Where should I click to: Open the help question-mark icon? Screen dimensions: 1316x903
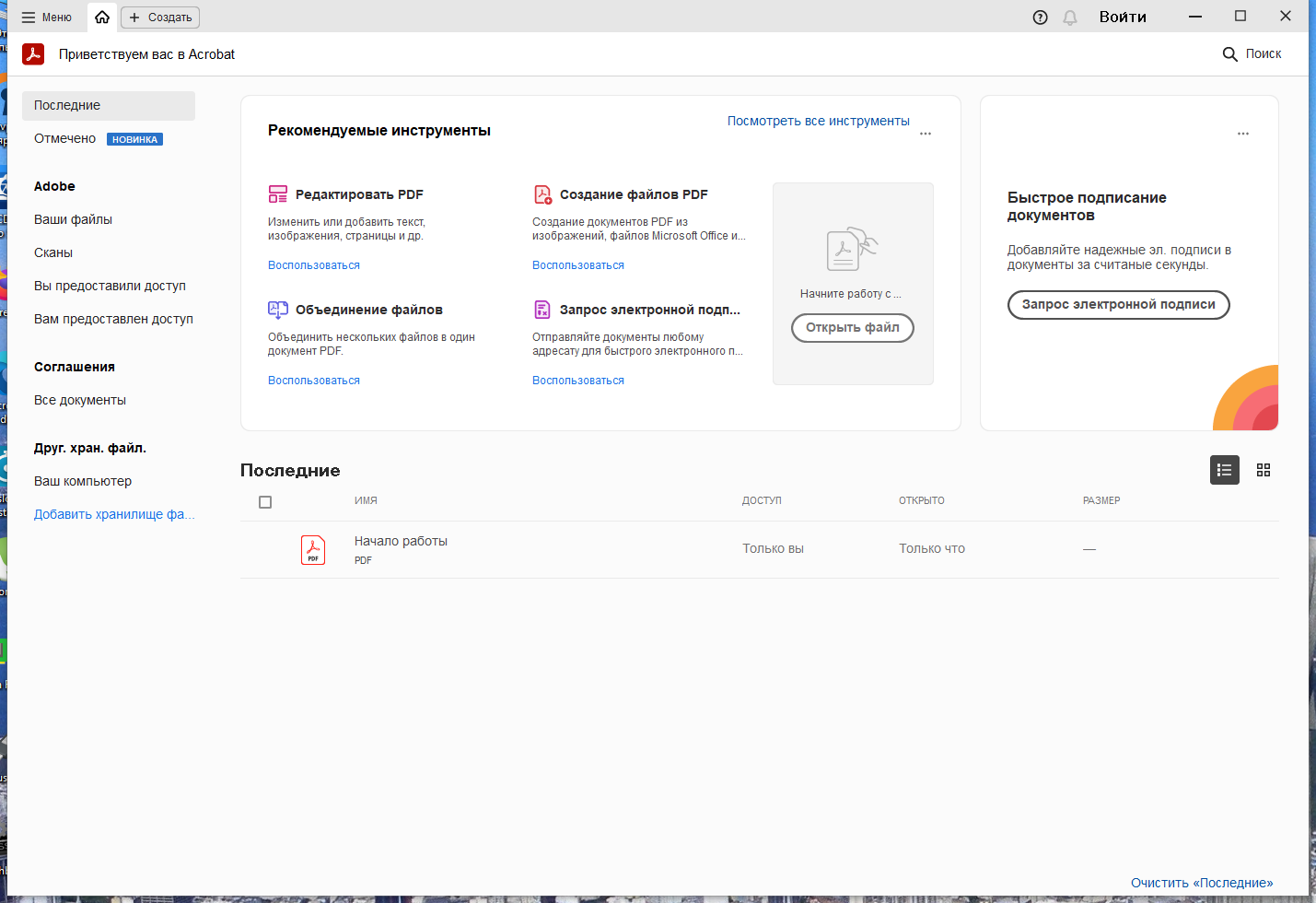[1040, 17]
